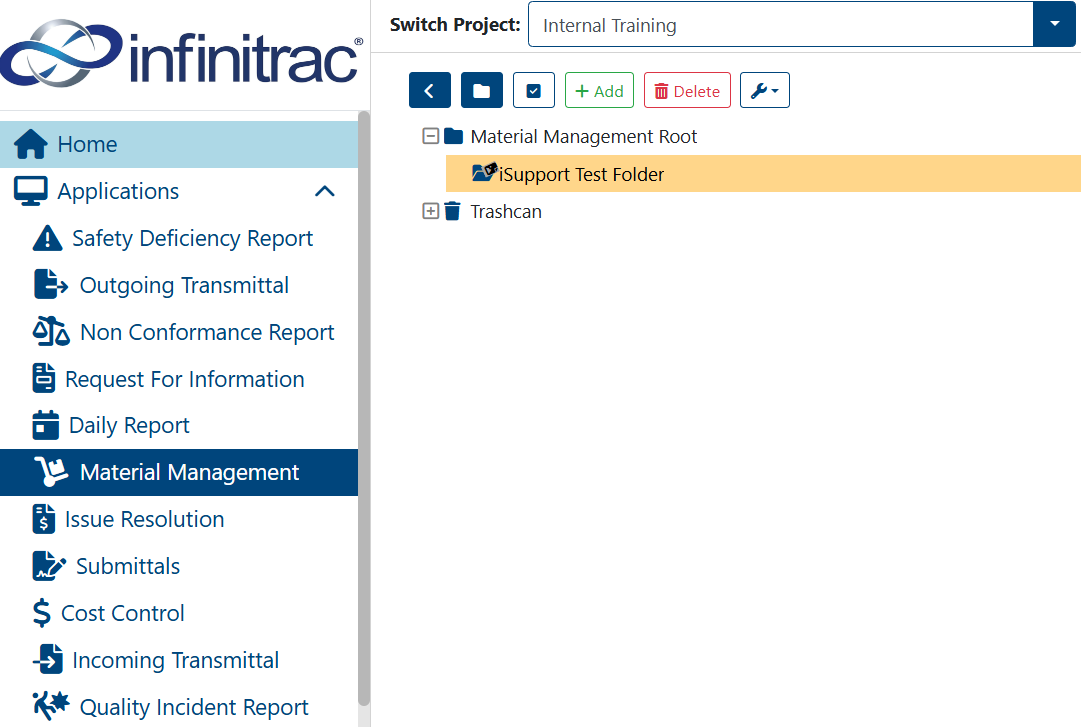This screenshot has width=1081, height=727.
Task: Click the Request For Information document icon
Action: coord(44,378)
